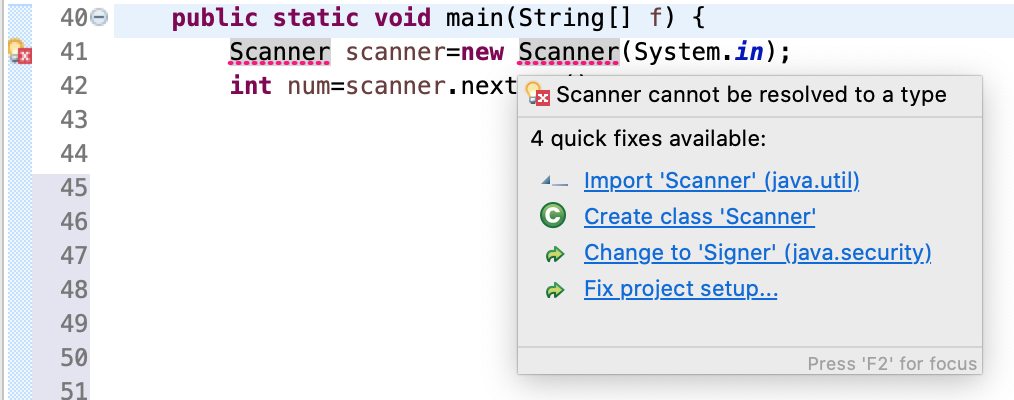Click the import icon beside Import 'Scanner'
Screen dimensions: 1014x400
pyautogui.click(x=554, y=182)
